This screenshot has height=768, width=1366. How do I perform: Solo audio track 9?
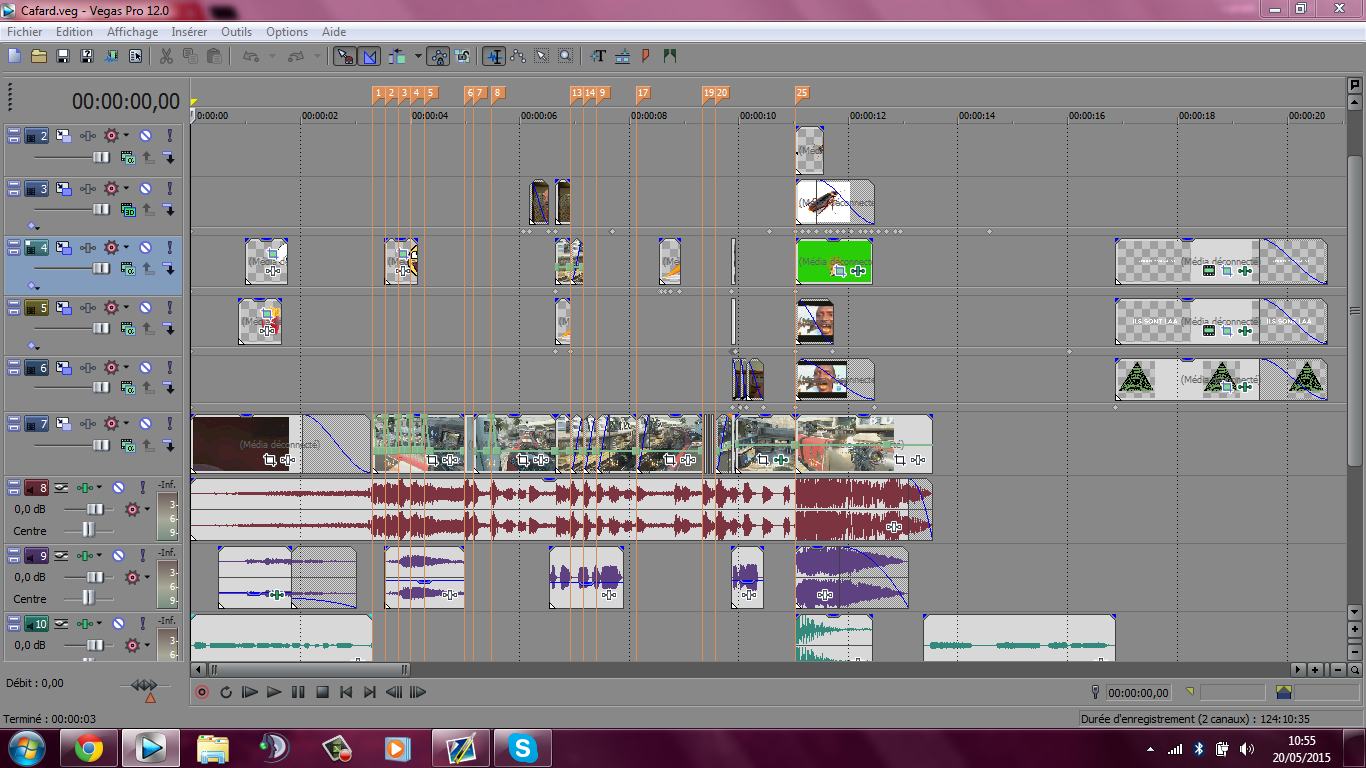point(142,555)
